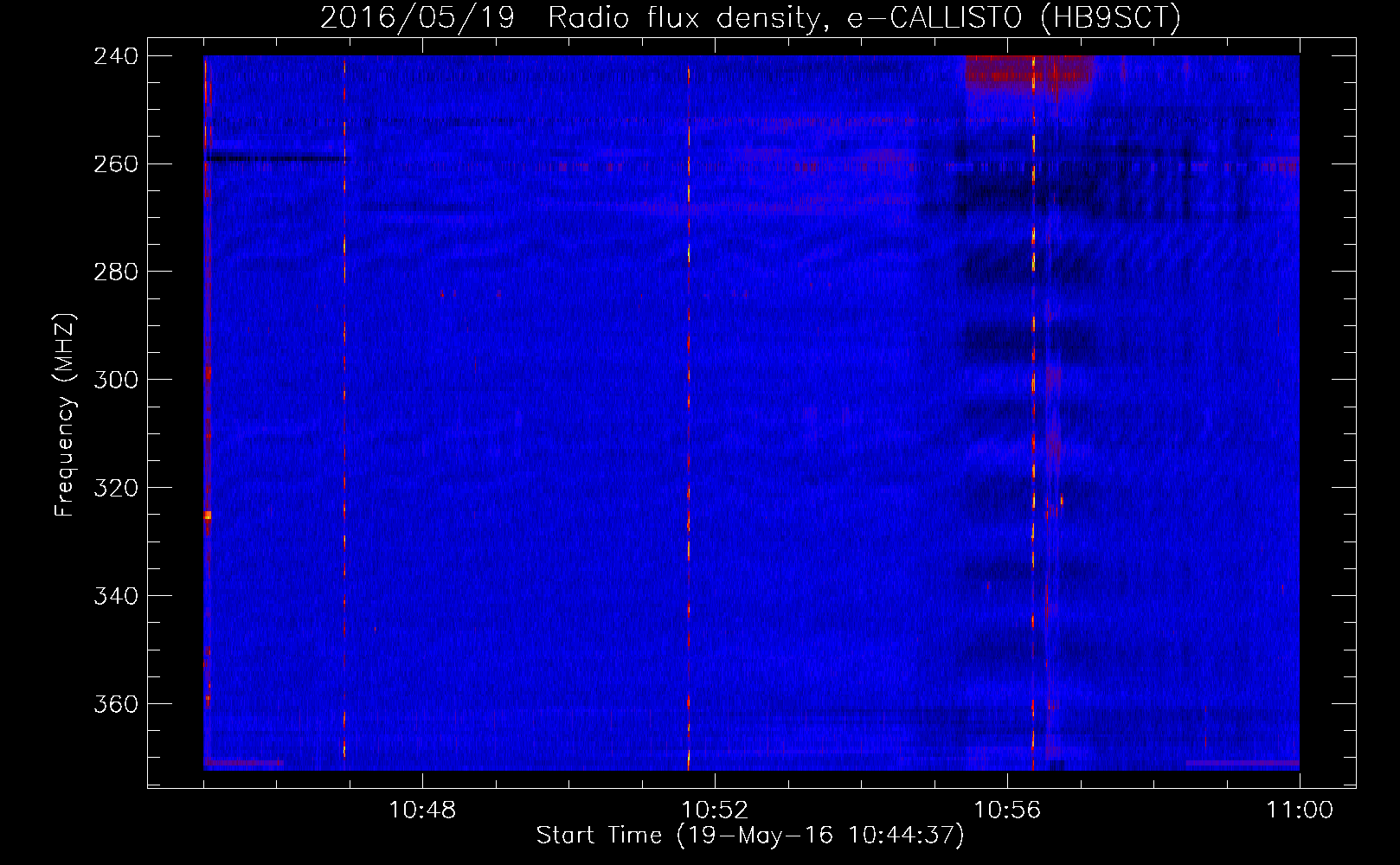
Task: Click the 320 frequency tick label
Action: (116, 489)
